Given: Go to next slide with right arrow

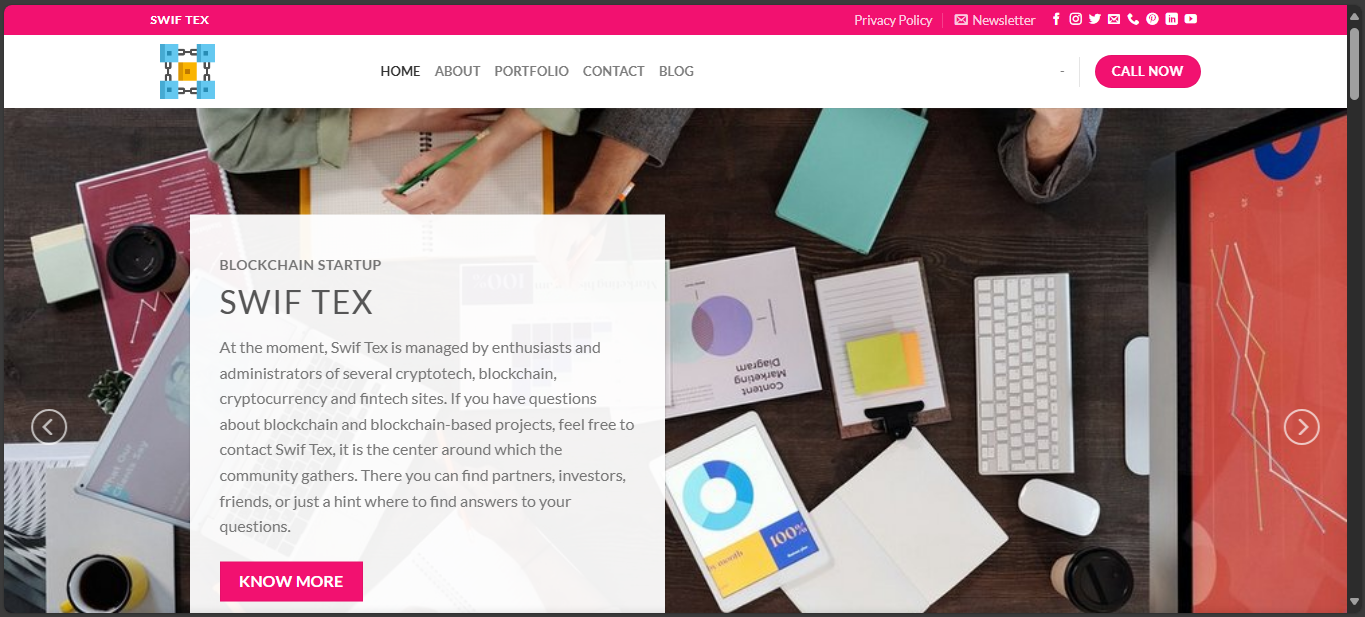Looking at the screenshot, I should (x=1301, y=427).
